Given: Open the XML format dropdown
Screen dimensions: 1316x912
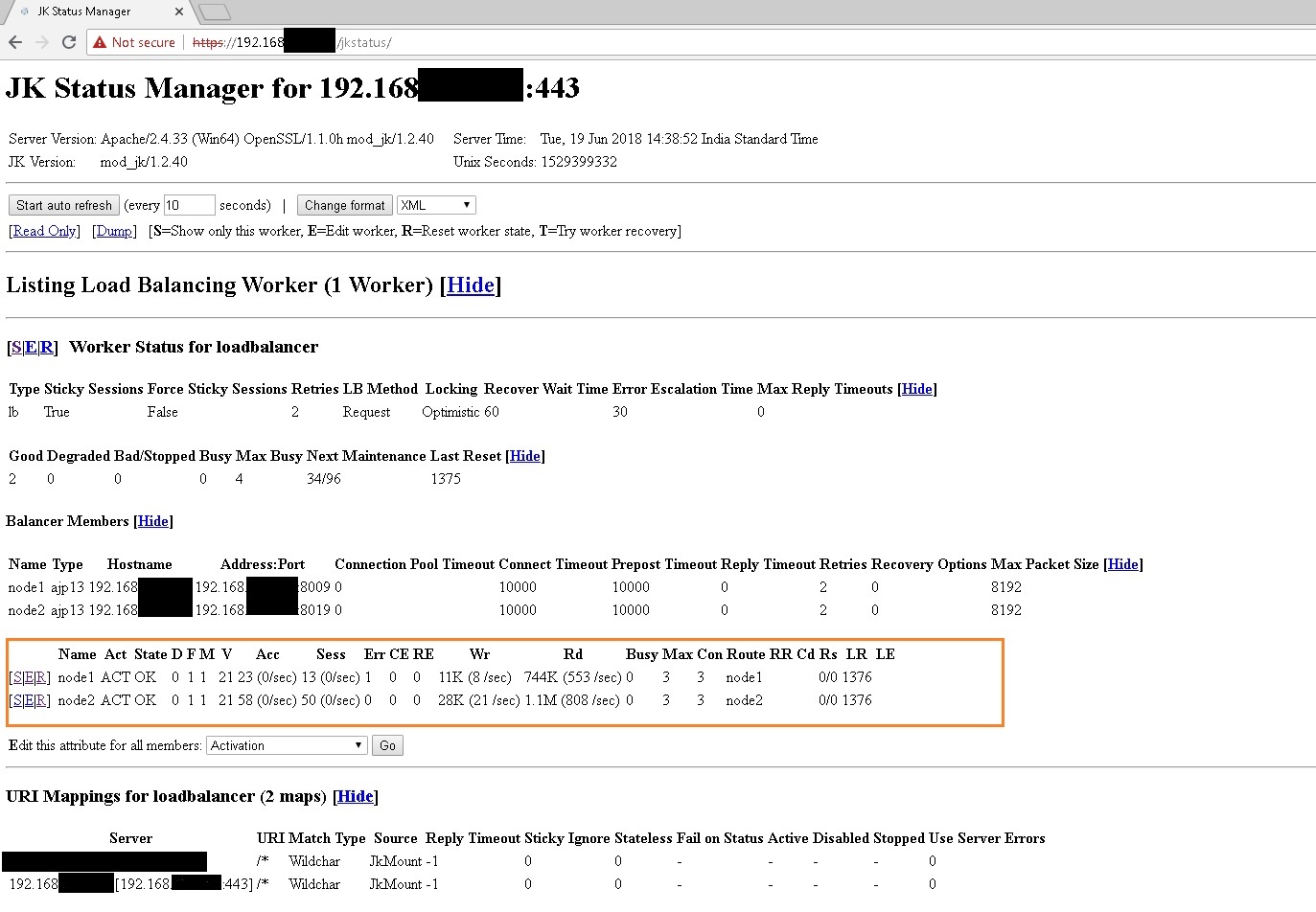Looking at the screenshot, I should [435, 204].
